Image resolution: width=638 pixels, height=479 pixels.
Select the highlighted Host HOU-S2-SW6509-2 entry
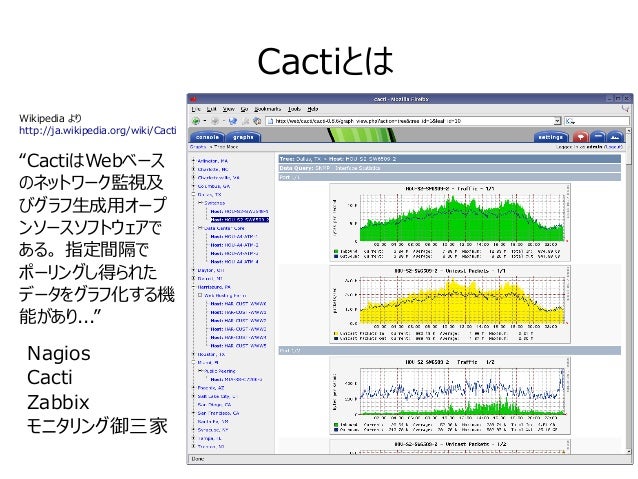pos(240,220)
